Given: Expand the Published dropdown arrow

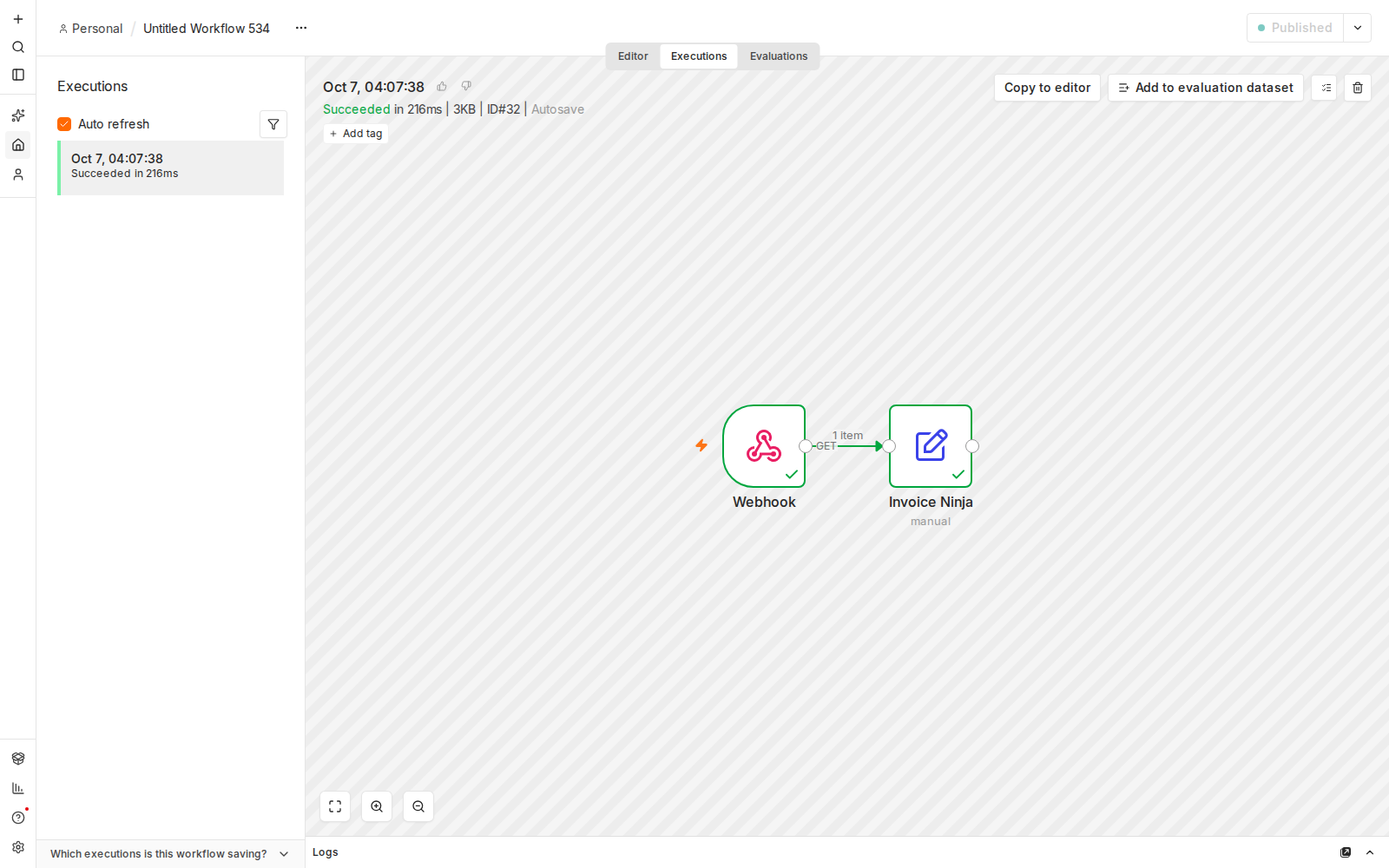Looking at the screenshot, I should point(1358,28).
